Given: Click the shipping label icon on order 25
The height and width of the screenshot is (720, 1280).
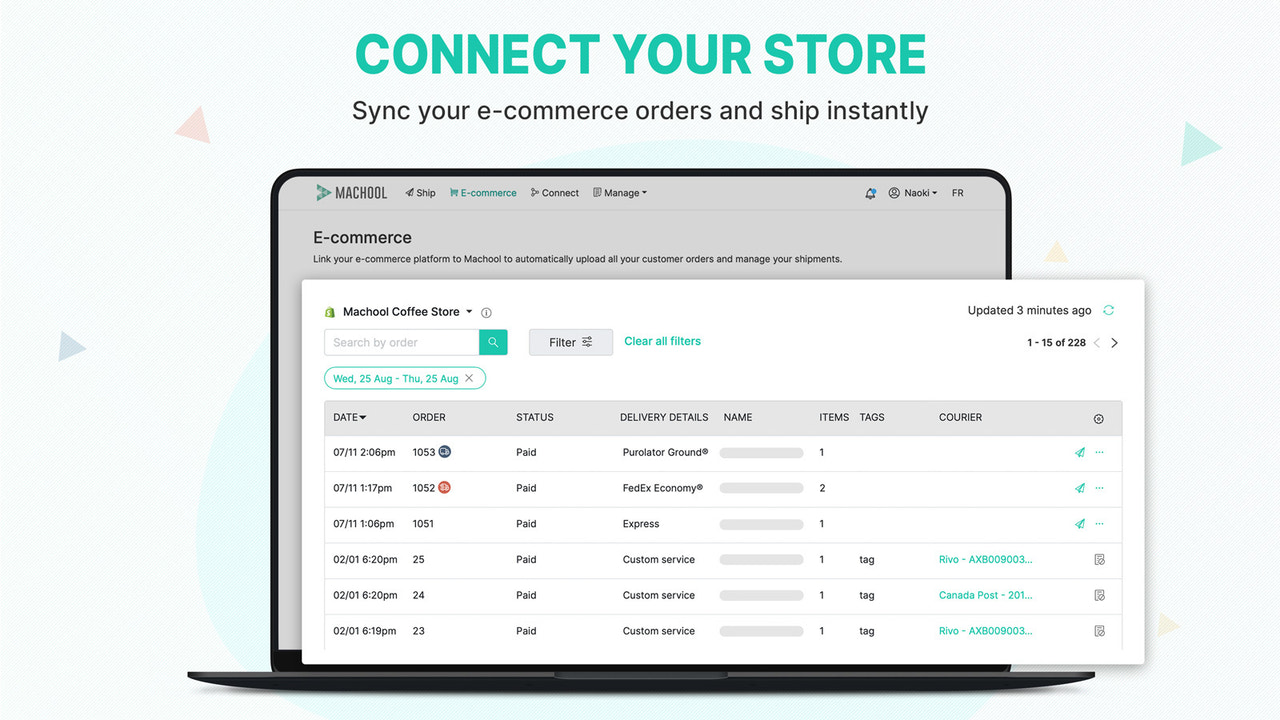Looking at the screenshot, I should [x=1099, y=559].
